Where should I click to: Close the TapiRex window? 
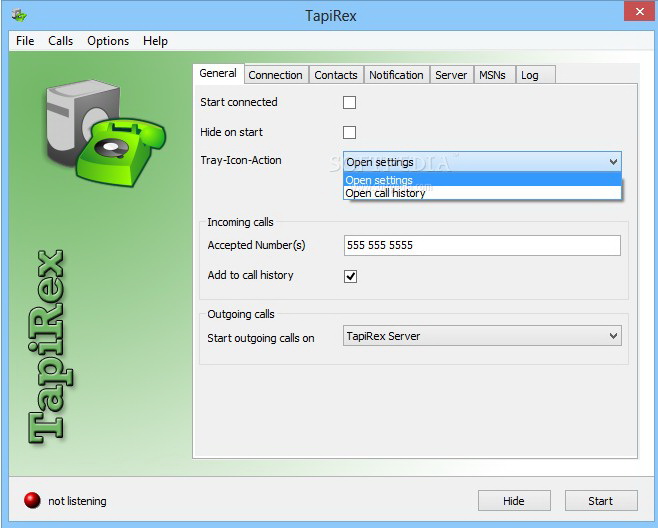tap(639, 11)
